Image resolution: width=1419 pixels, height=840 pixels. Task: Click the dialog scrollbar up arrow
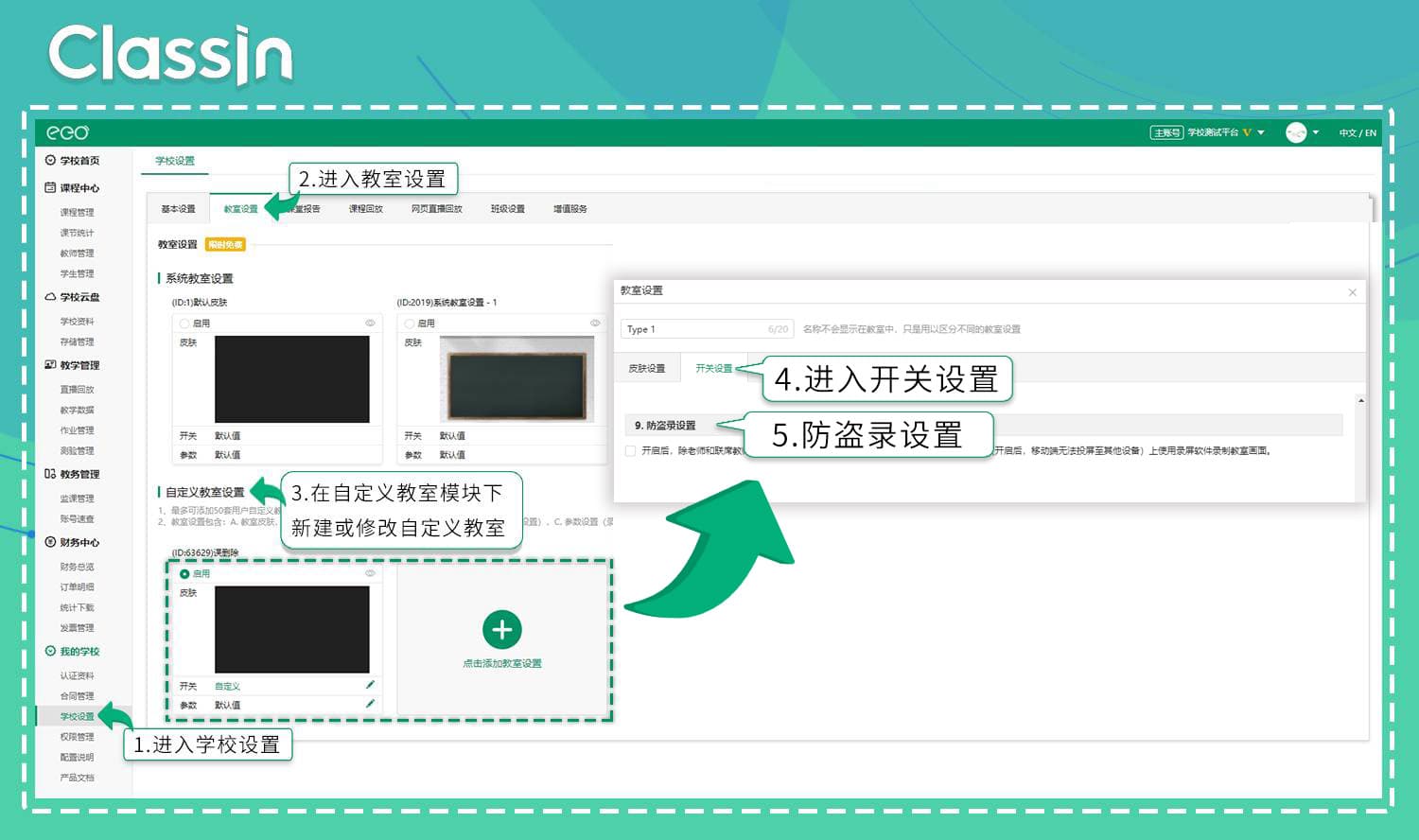click(x=1360, y=401)
